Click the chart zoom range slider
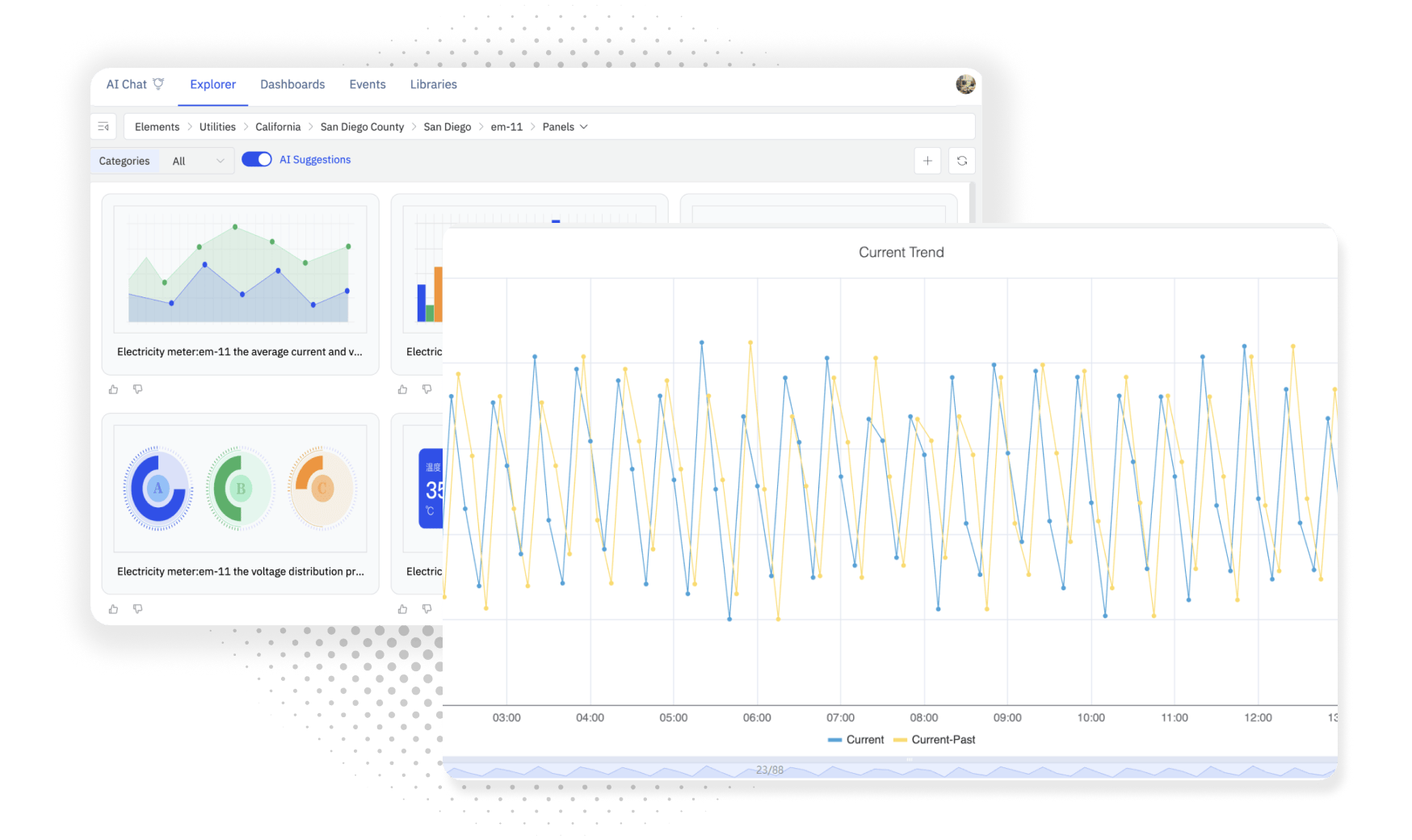 click(x=889, y=769)
